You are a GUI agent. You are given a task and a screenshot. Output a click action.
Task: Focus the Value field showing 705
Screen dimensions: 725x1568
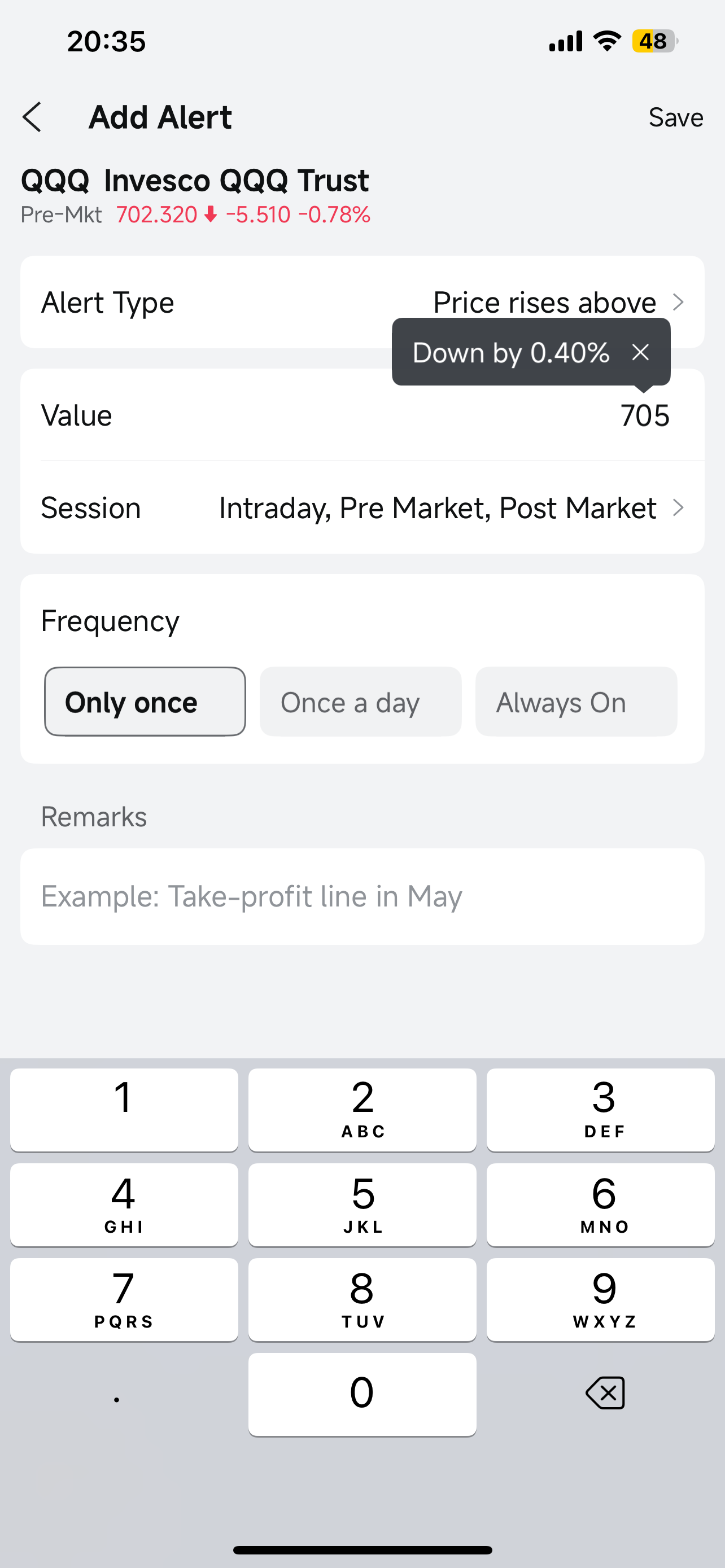362,415
